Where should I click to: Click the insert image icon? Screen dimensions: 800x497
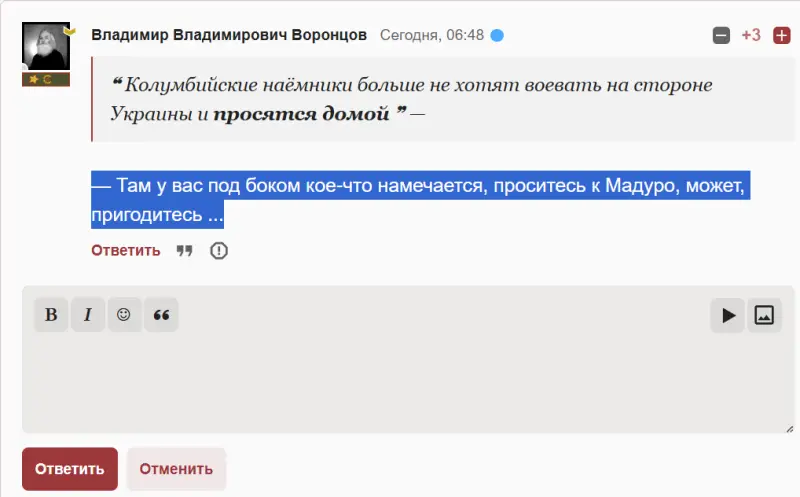[x=764, y=315]
